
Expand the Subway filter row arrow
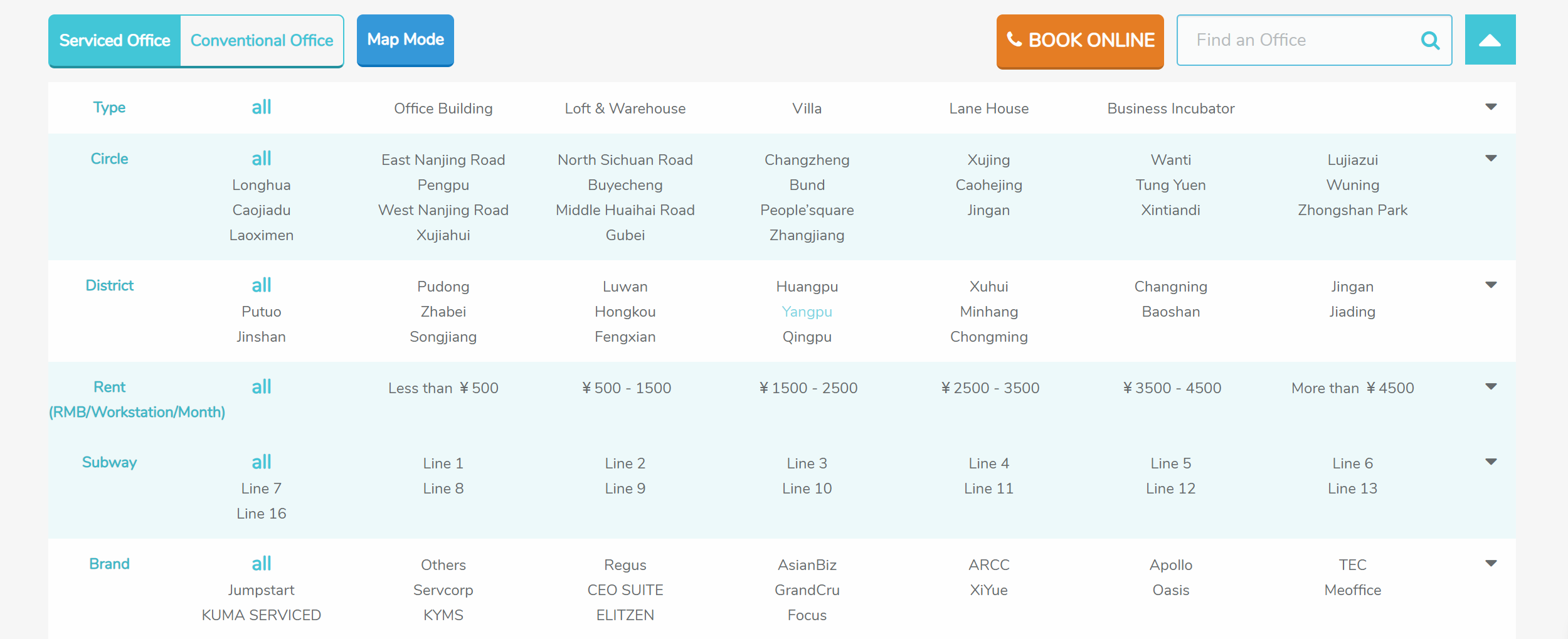(x=1491, y=462)
